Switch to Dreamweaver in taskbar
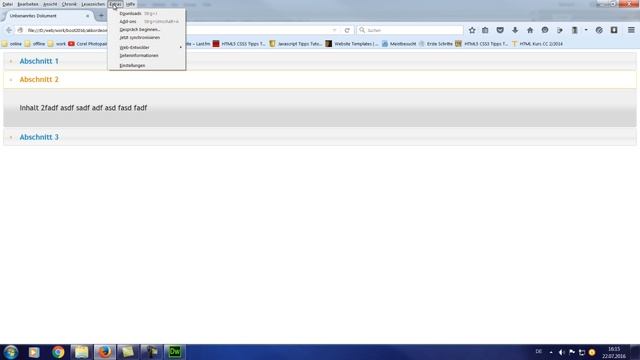The width and height of the screenshot is (640, 360). pos(175,352)
